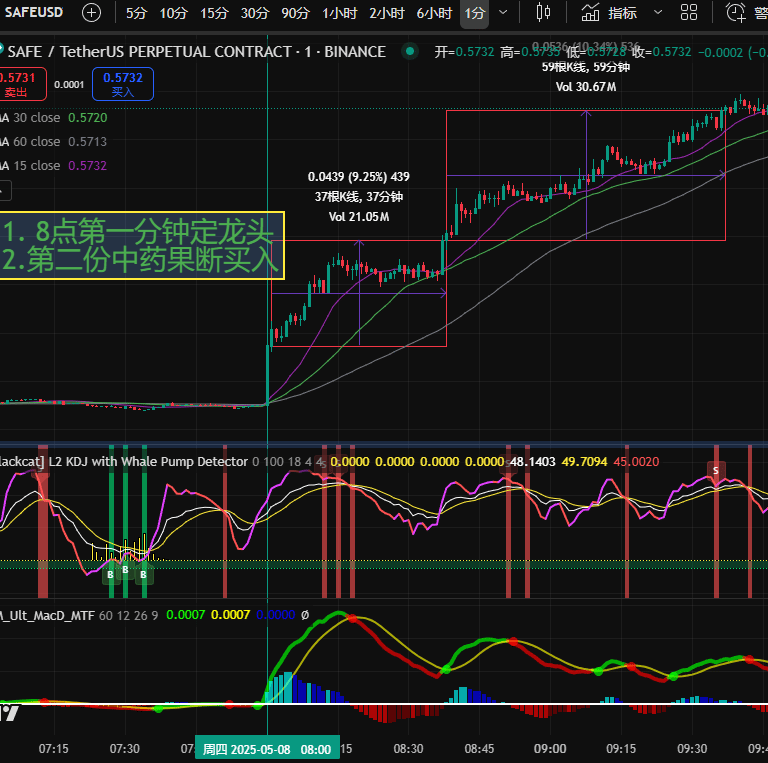Toggle the green market status dot
The width and height of the screenshot is (768, 763).
tap(410, 51)
